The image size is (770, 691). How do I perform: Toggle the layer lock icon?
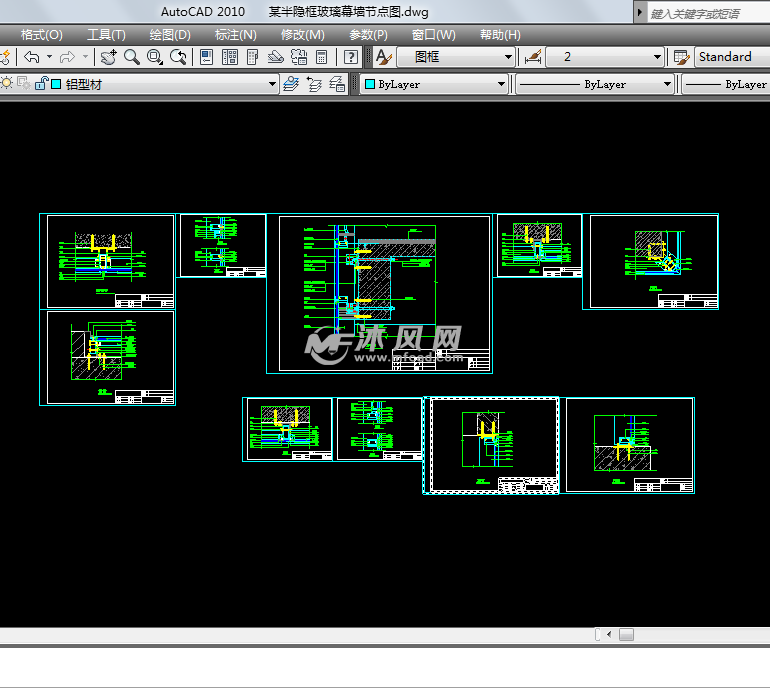41,85
